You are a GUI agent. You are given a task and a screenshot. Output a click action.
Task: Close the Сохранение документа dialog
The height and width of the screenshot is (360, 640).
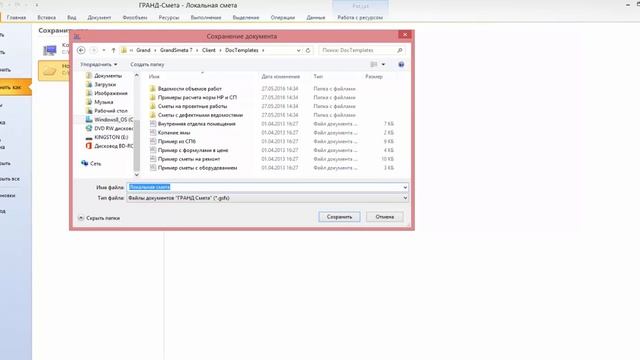(405, 35)
